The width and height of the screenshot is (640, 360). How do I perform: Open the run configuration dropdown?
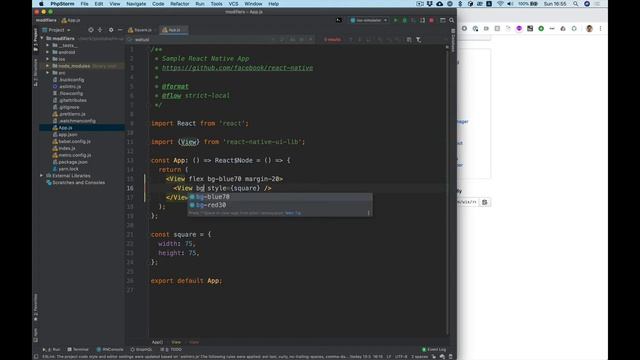pyautogui.click(x=369, y=20)
